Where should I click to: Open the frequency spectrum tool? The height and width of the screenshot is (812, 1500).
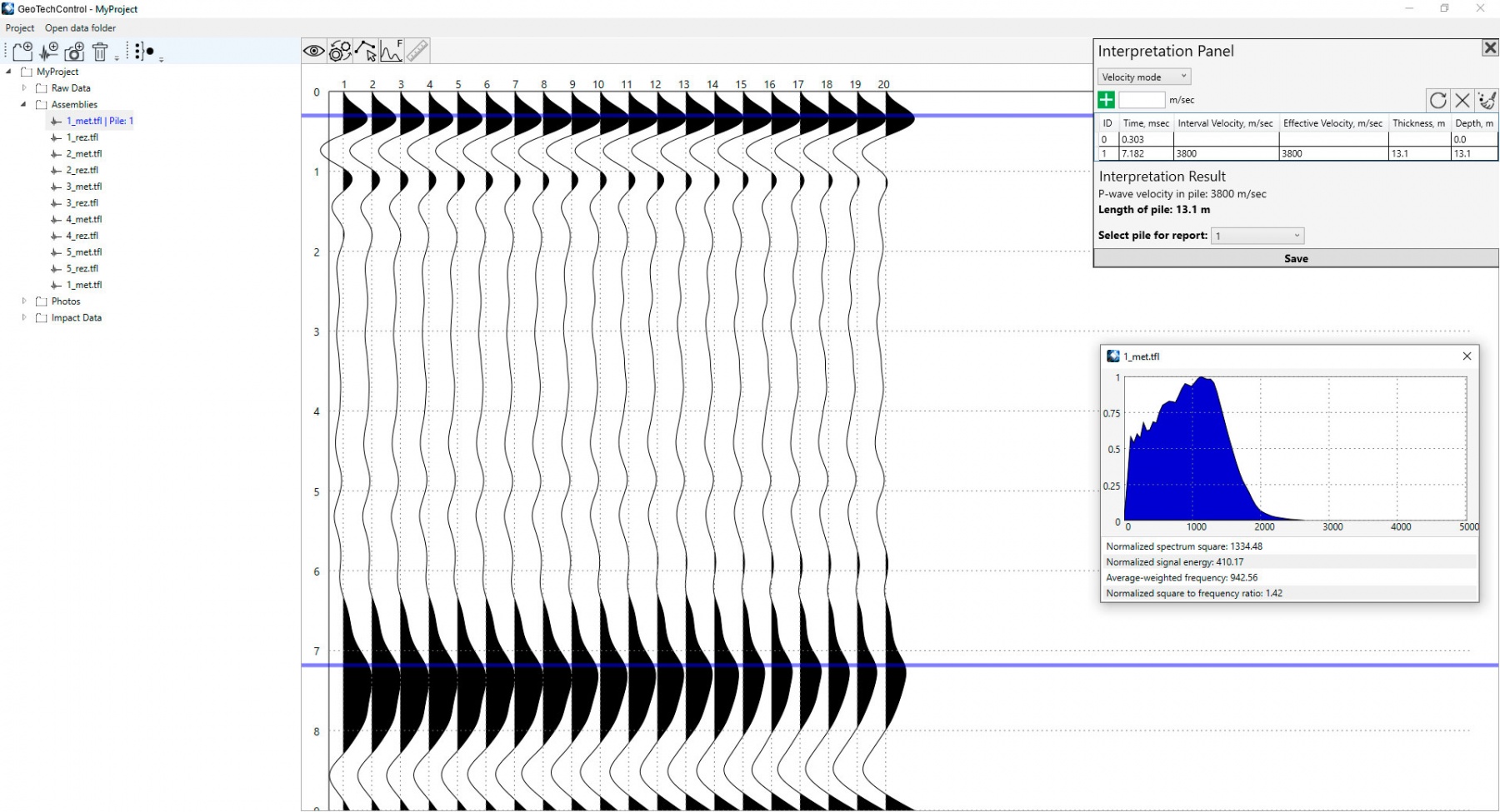coord(391,51)
